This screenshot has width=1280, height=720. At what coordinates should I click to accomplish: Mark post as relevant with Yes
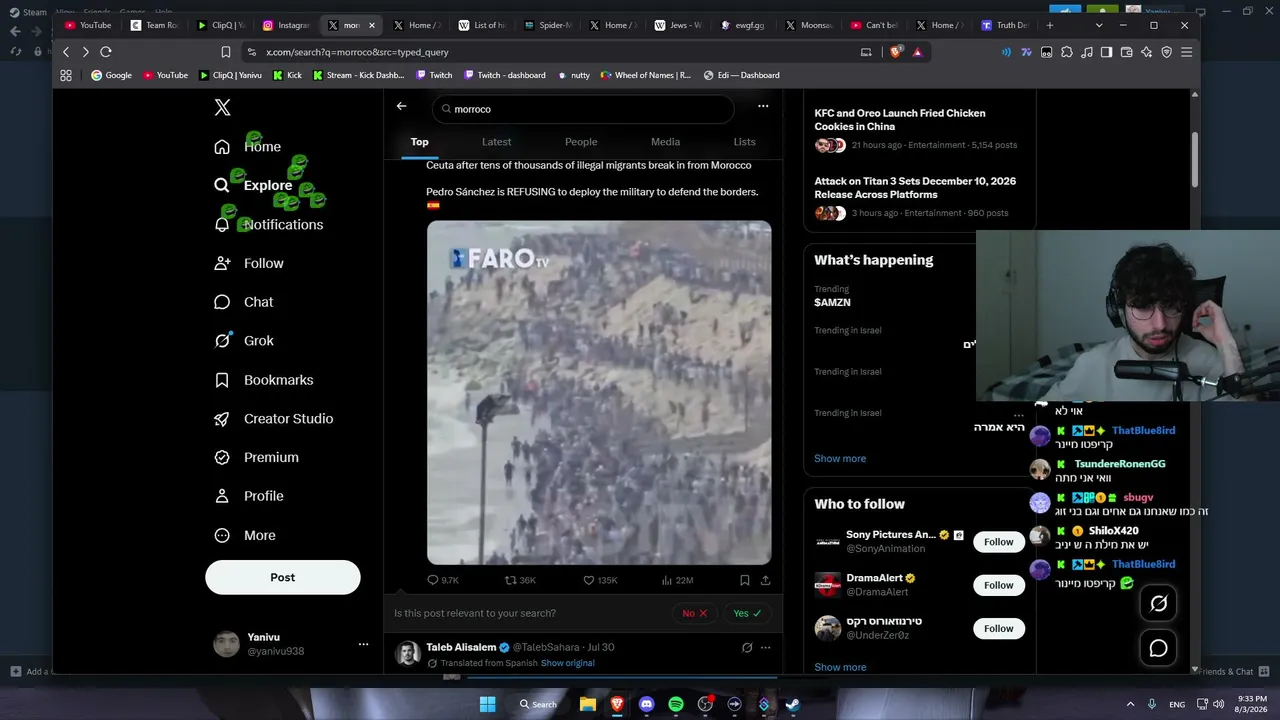tap(747, 613)
